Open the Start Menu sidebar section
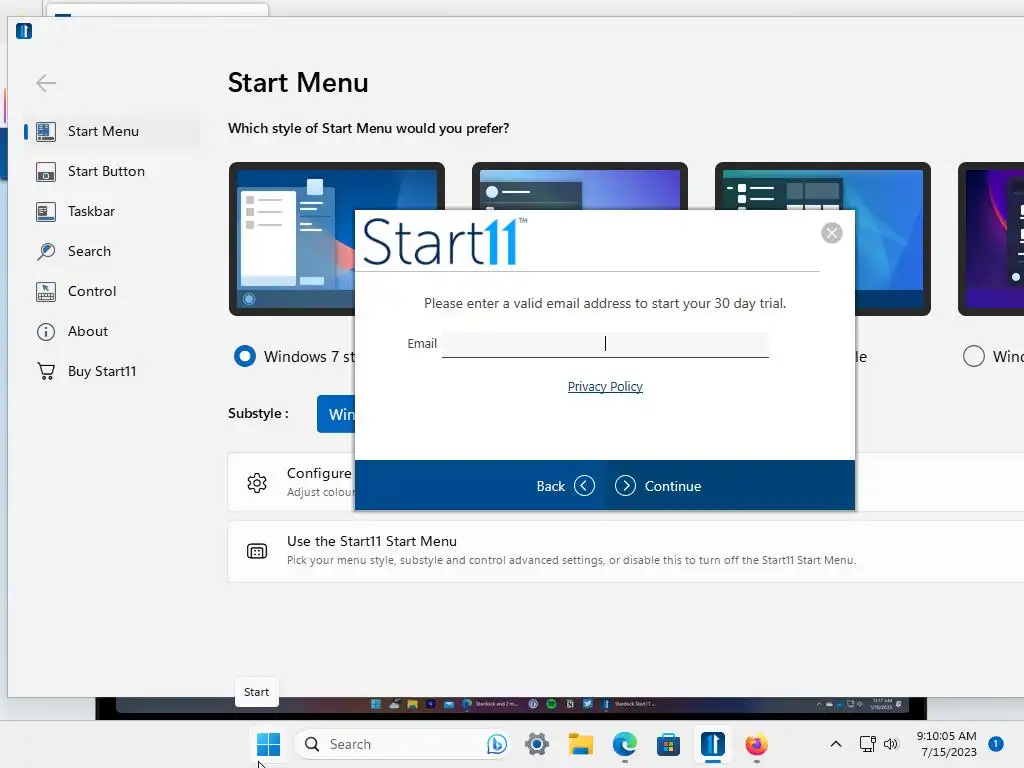This screenshot has height=768, width=1024. 111,131
